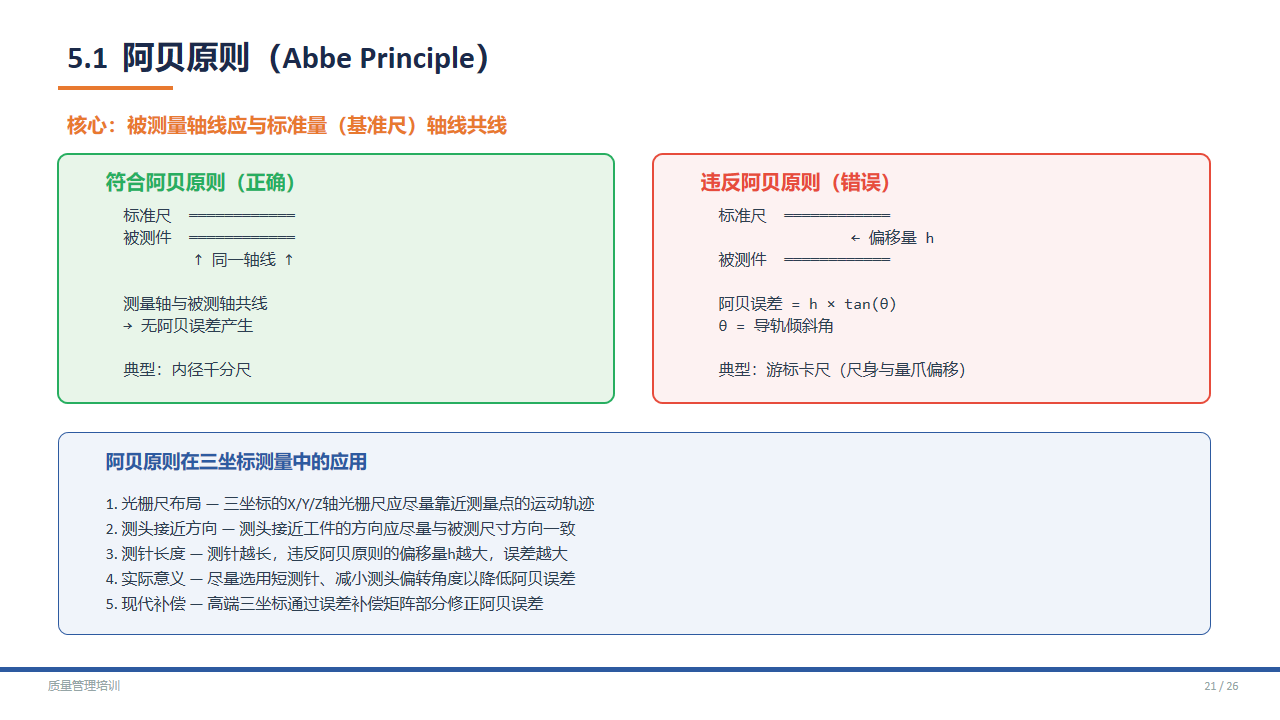Image resolution: width=1280 pixels, height=720 pixels.
Task: Click the "典型：游标卡尺" example text
Action: click(x=842, y=370)
